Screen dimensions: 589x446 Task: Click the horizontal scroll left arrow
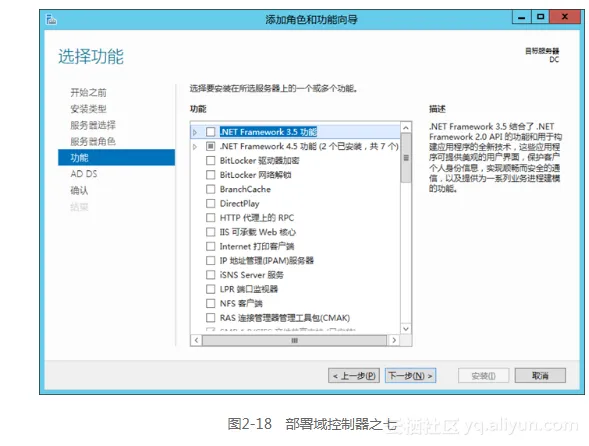196,340
